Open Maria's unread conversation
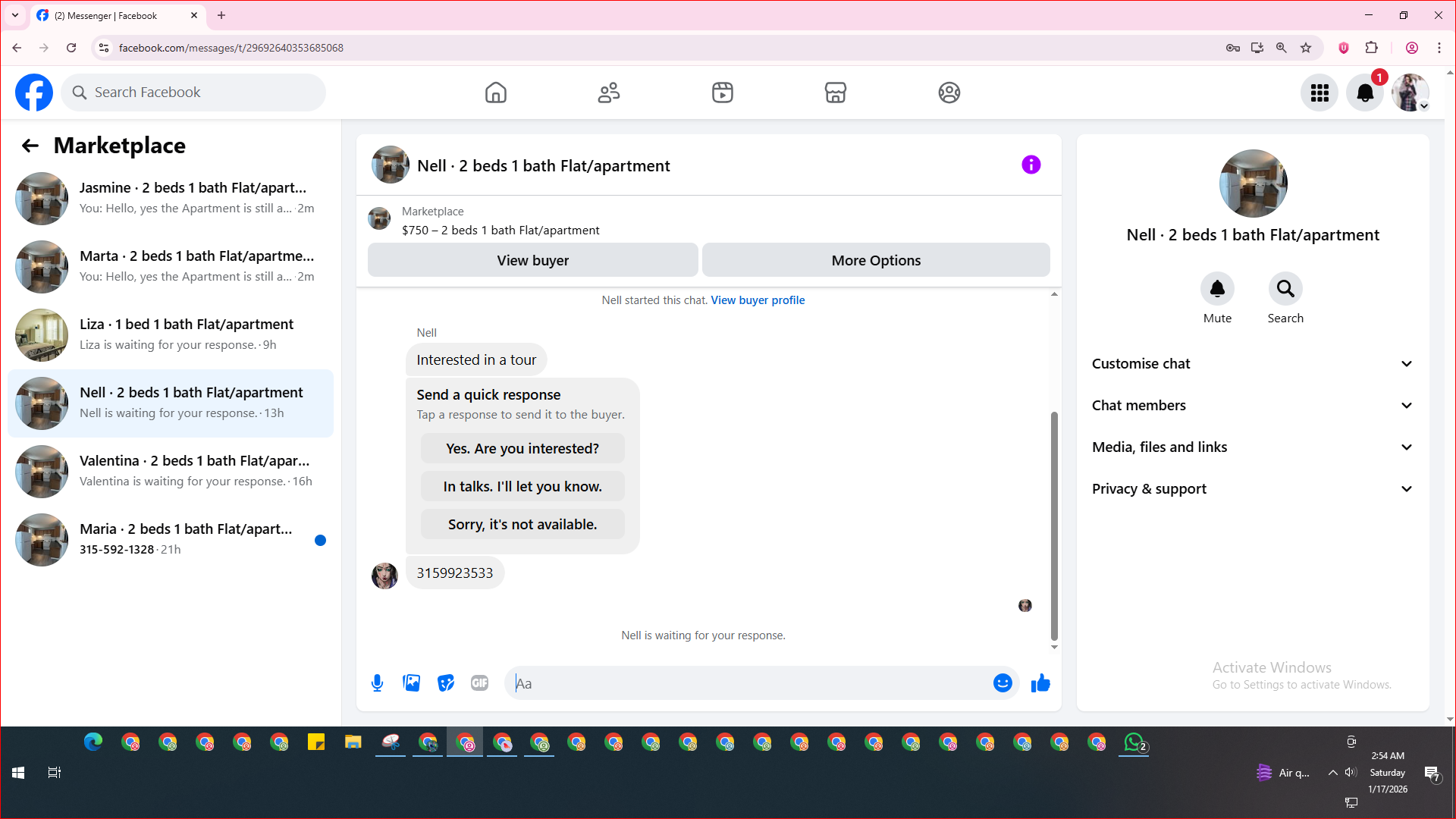The width and height of the screenshot is (1456, 819). click(x=171, y=539)
